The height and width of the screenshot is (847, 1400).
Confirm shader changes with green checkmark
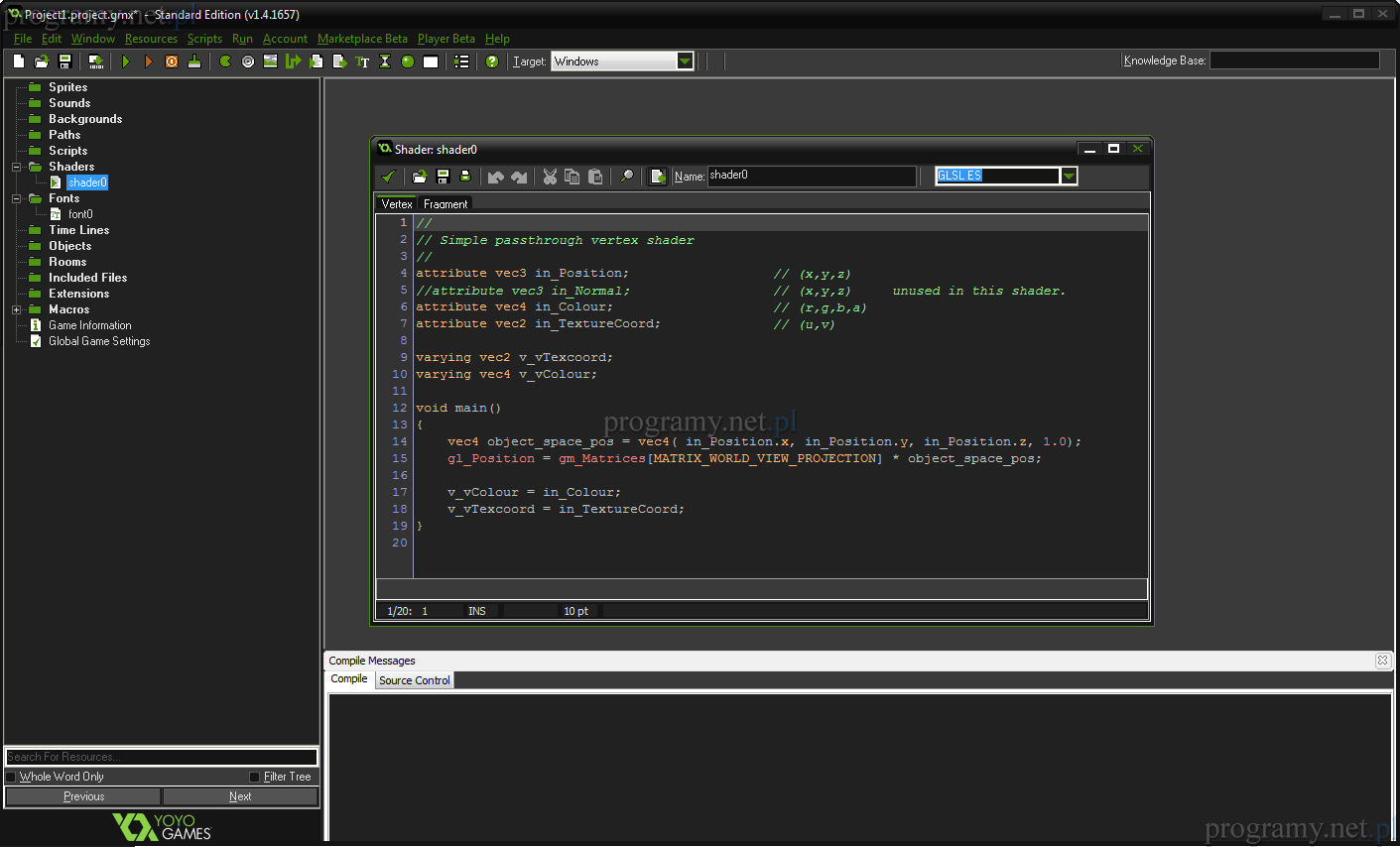tap(388, 177)
